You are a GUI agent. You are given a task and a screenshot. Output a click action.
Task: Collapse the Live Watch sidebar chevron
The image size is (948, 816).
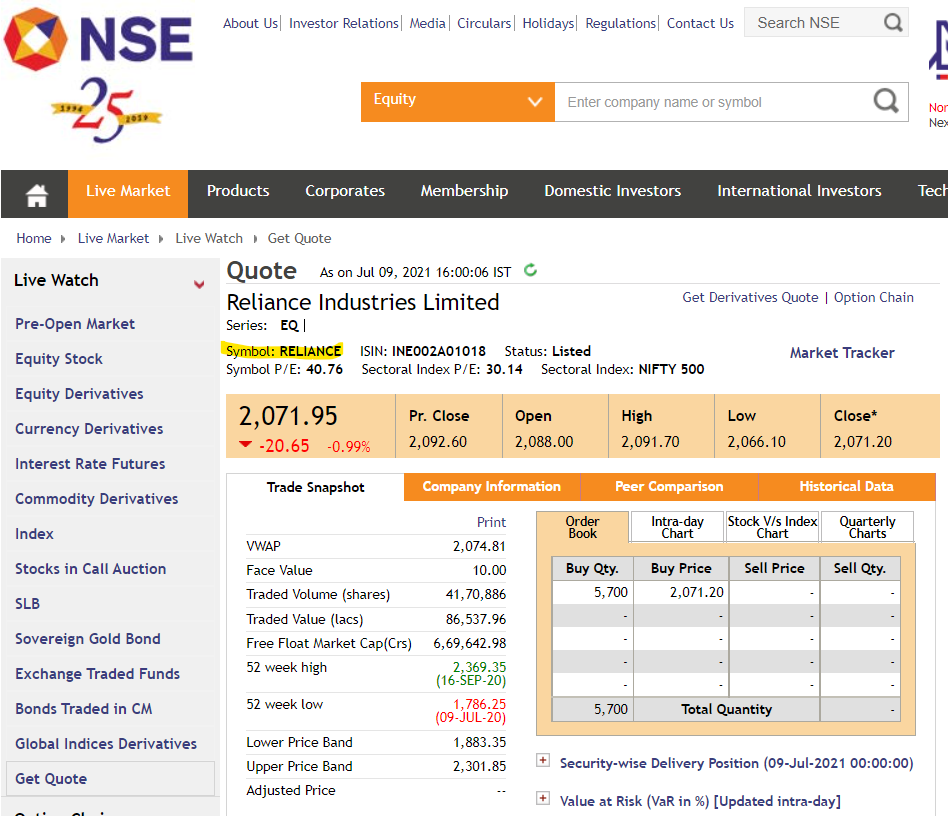pyautogui.click(x=199, y=283)
